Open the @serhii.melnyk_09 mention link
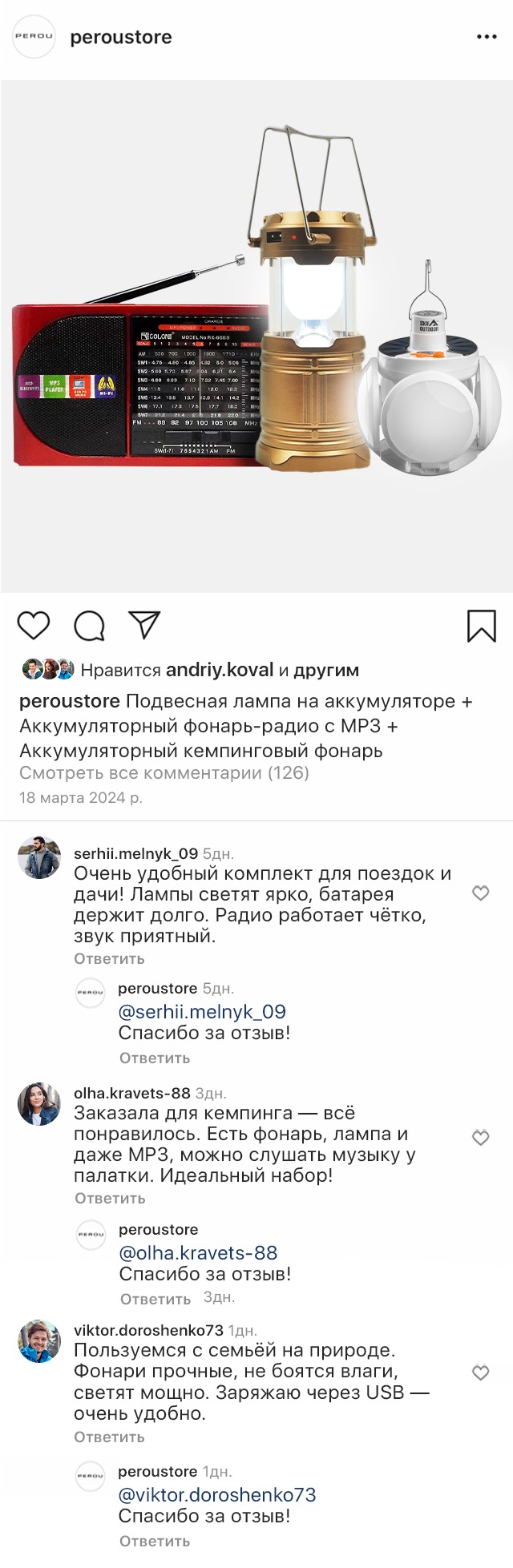 click(202, 1012)
